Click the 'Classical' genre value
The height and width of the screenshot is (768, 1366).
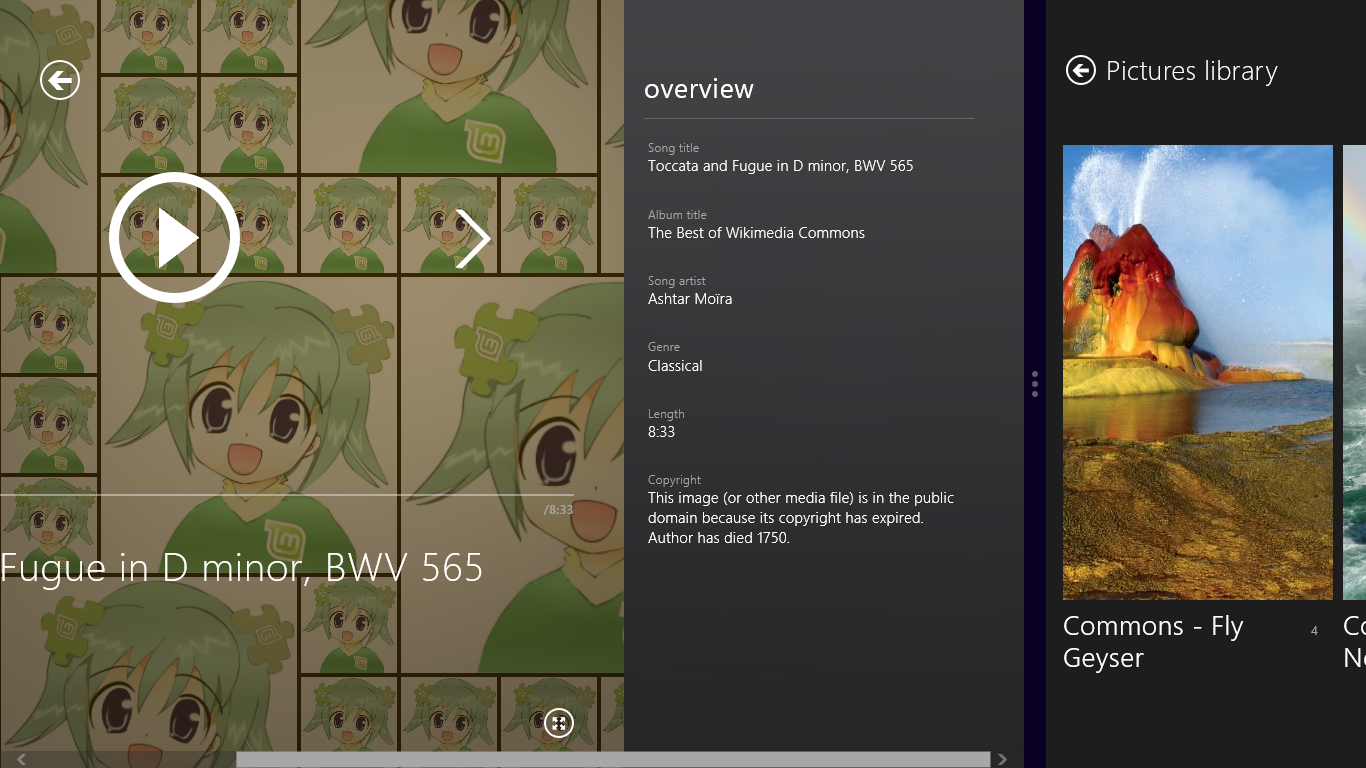[675, 366]
